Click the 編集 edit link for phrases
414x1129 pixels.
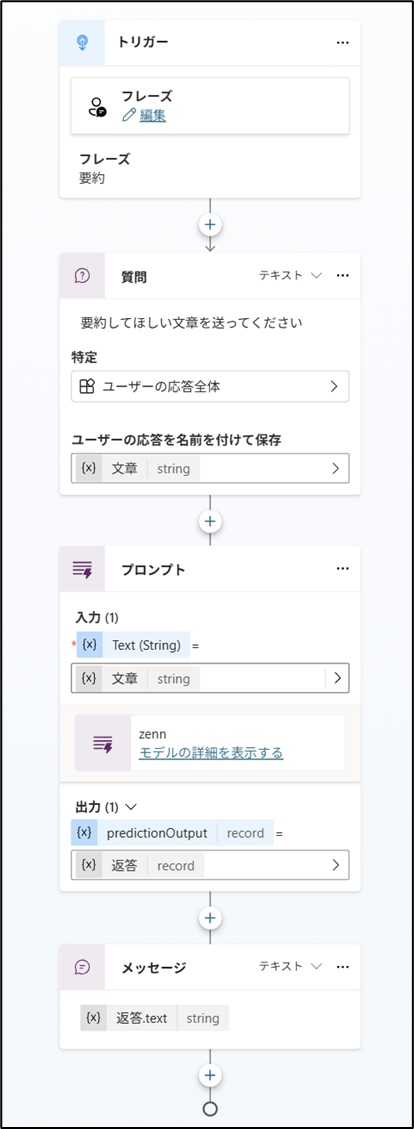[x=153, y=114]
